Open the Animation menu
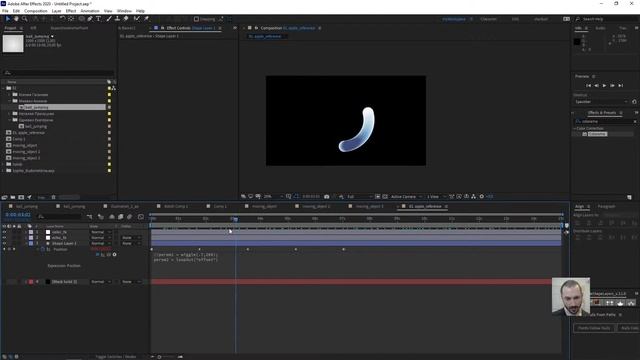The image size is (640, 360). [x=90, y=11]
